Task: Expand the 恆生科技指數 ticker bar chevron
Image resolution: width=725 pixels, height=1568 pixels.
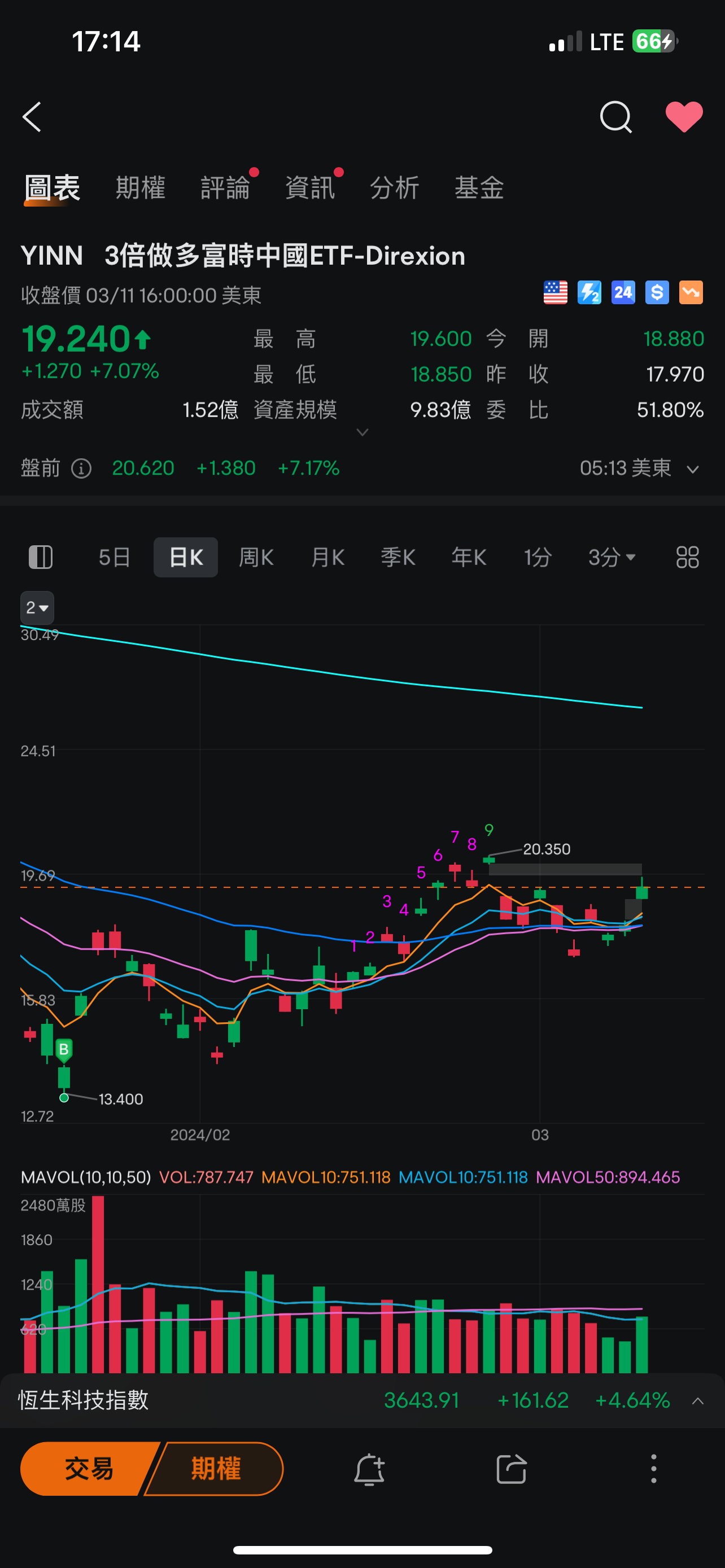Action: [698, 1401]
